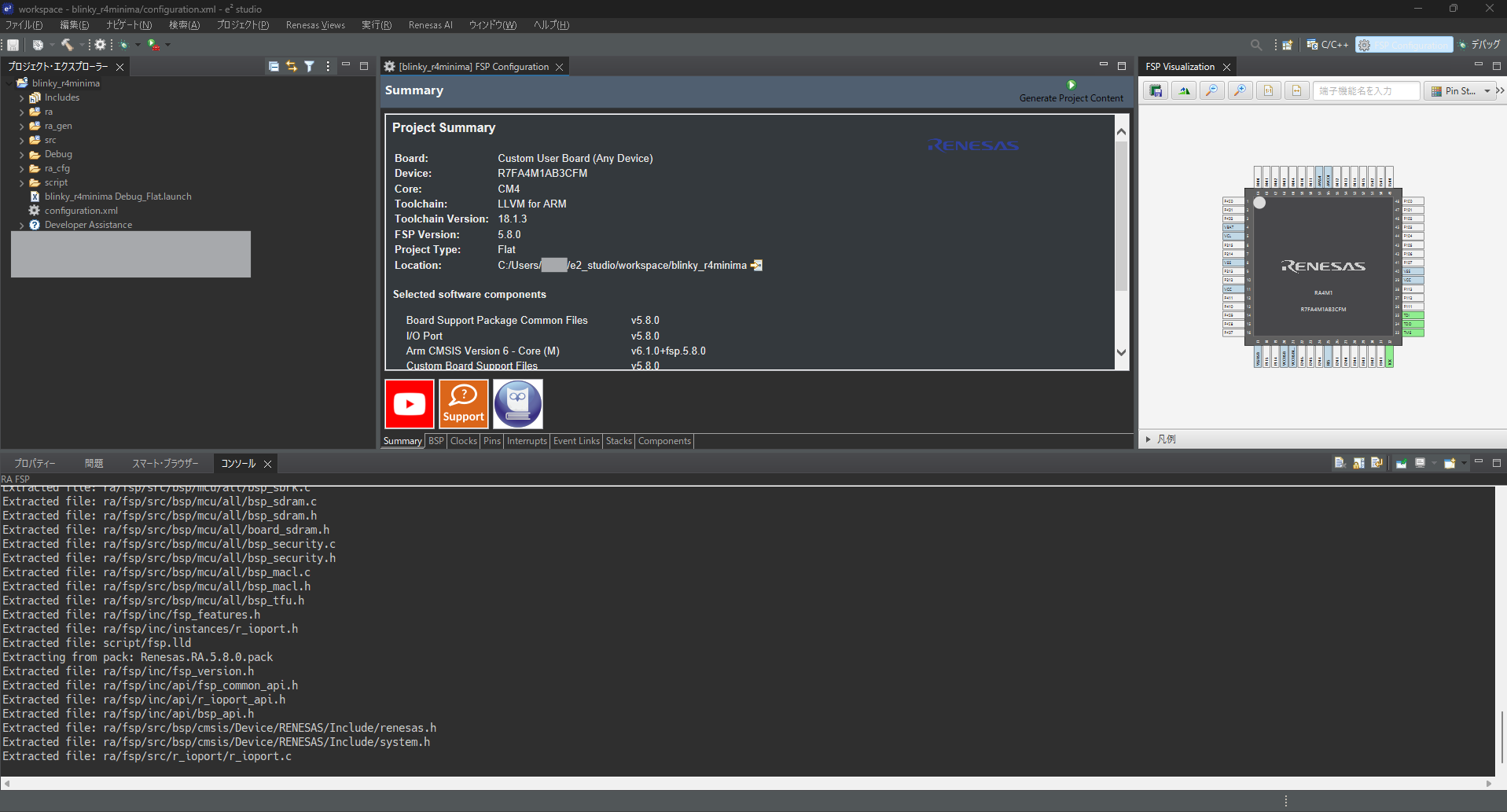Image resolution: width=1507 pixels, height=812 pixels.
Task: Click the Open Perspective icon
Action: coord(1288,45)
